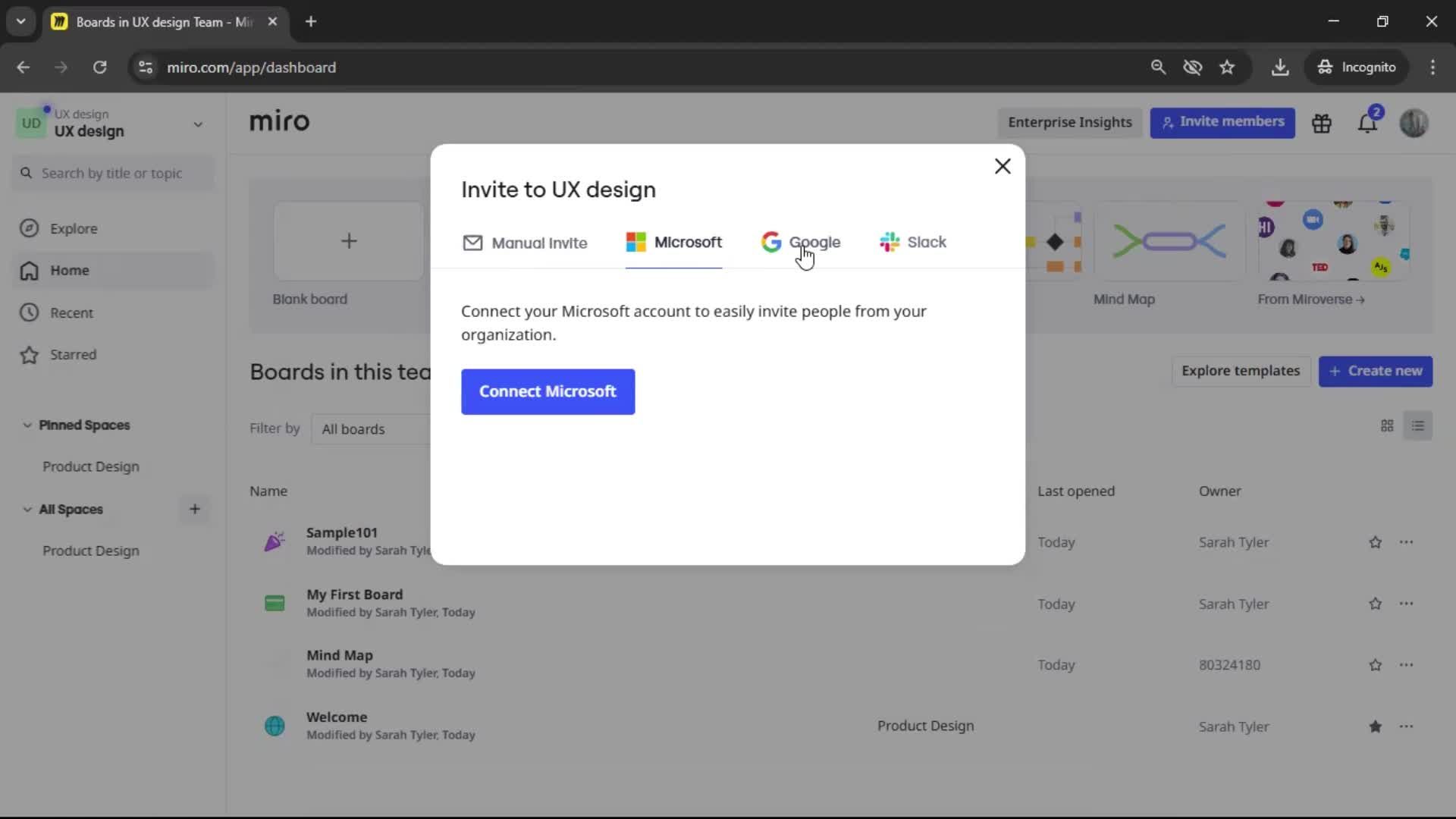This screenshot has width=1456, height=819.
Task: Open the Mind Map board
Action: [340, 656]
